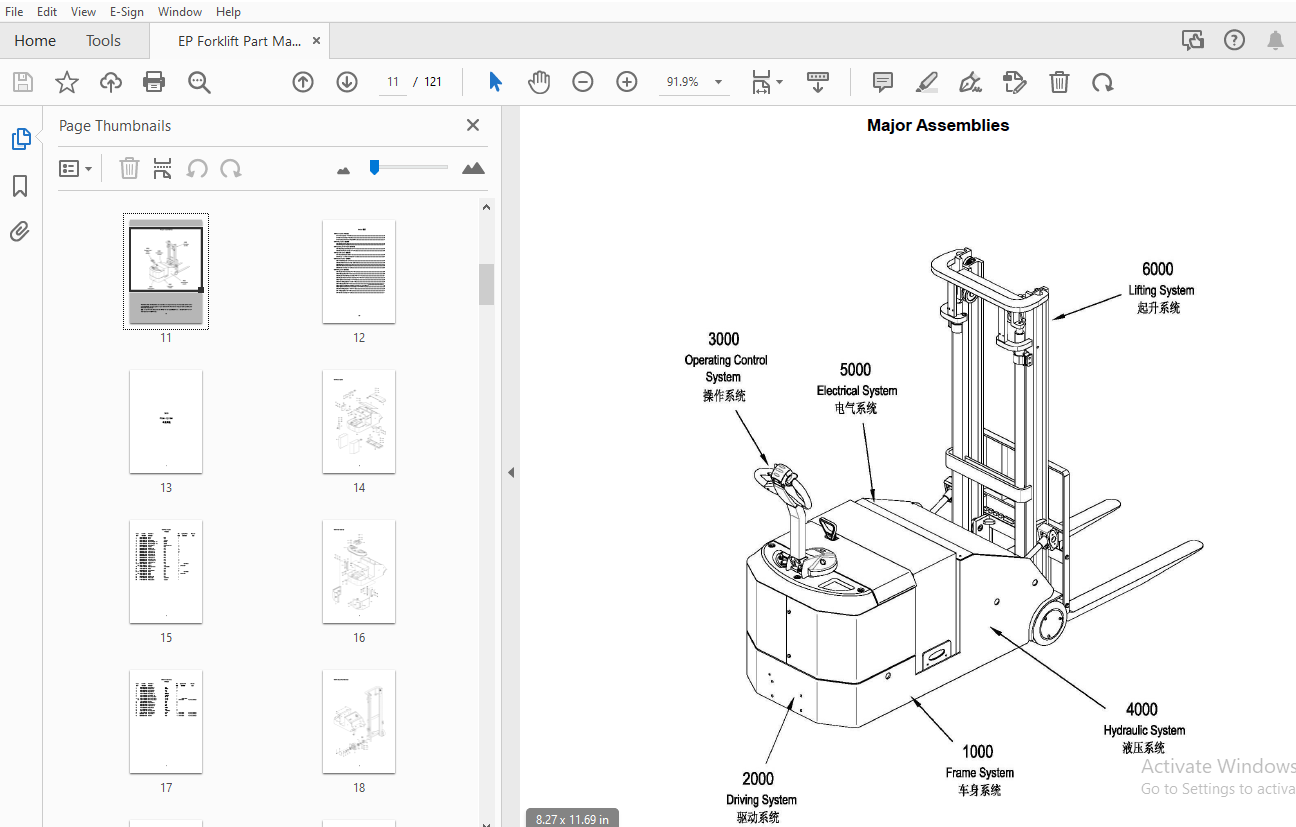
Task: Enlarge thumbnail size large mountain icon
Action: point(473,168)
